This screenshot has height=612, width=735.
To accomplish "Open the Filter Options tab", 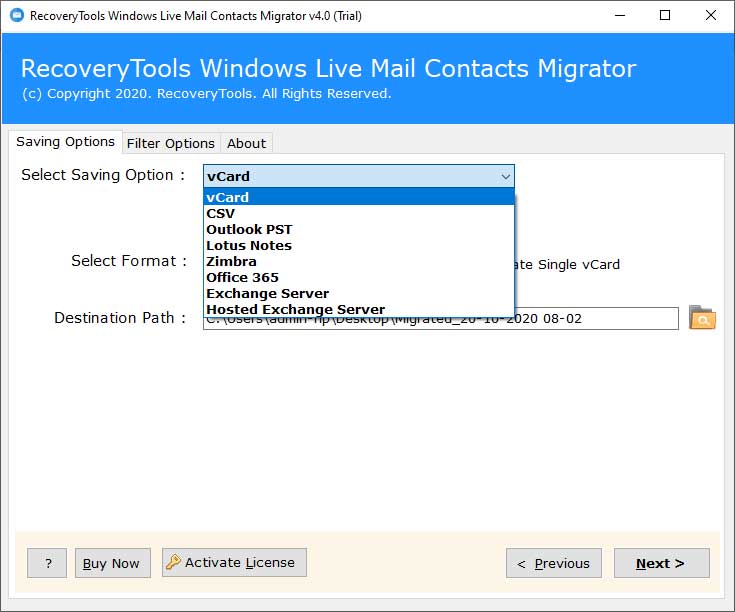I will tap(171, 143).
